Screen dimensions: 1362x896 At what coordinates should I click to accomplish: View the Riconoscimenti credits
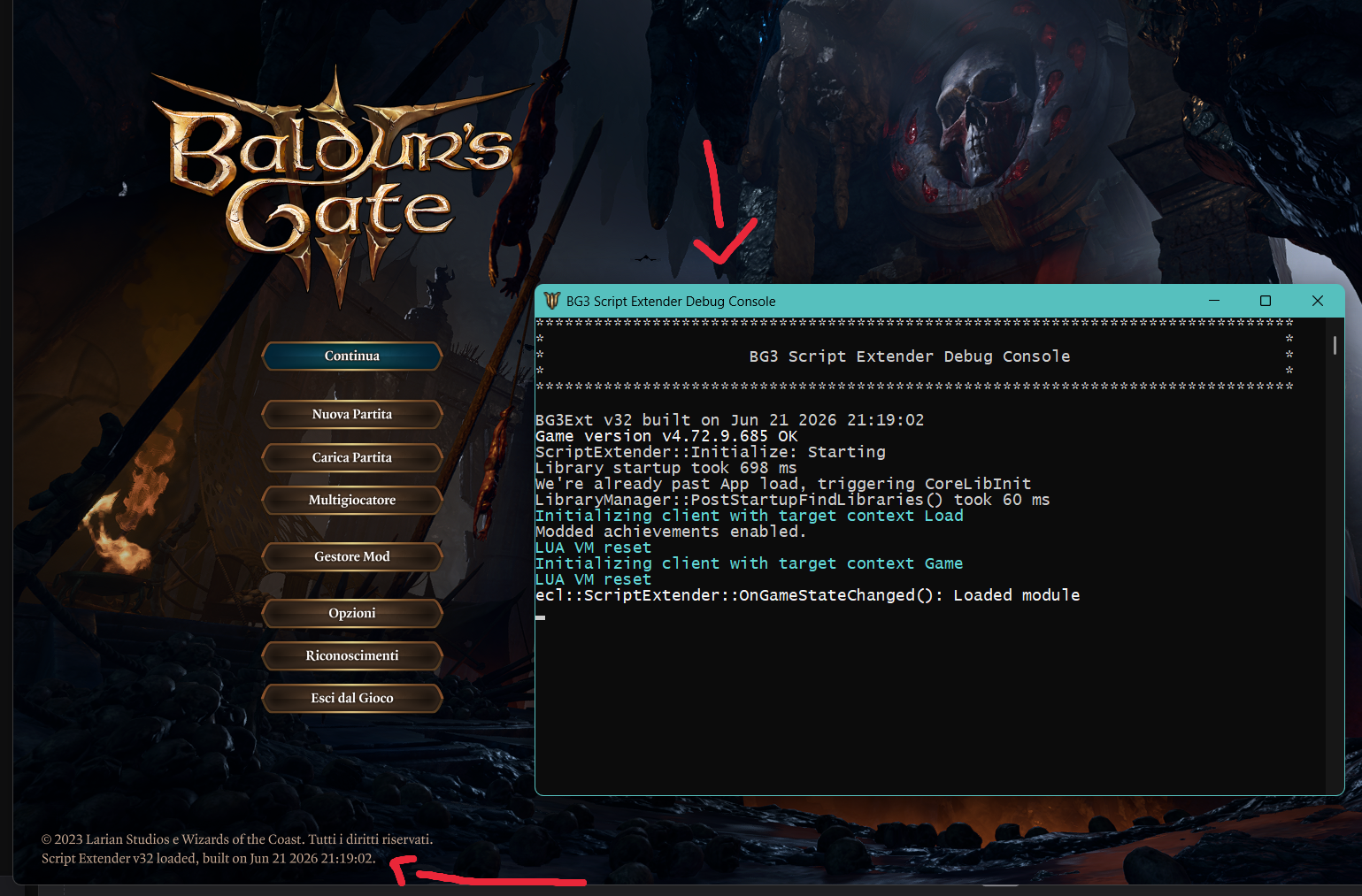[x=352, y=655]
